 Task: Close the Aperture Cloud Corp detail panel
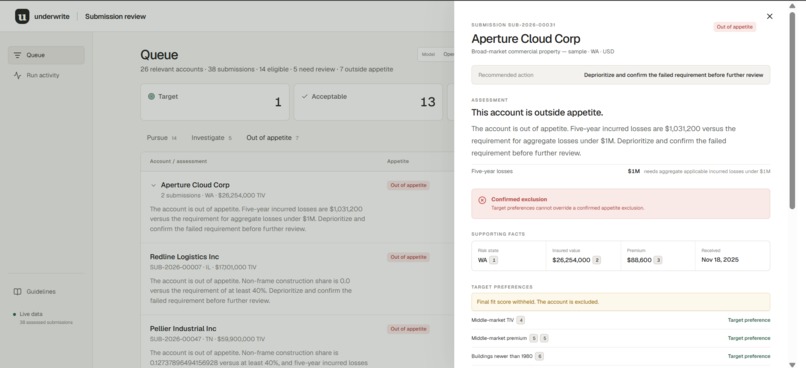coord(770,16)
